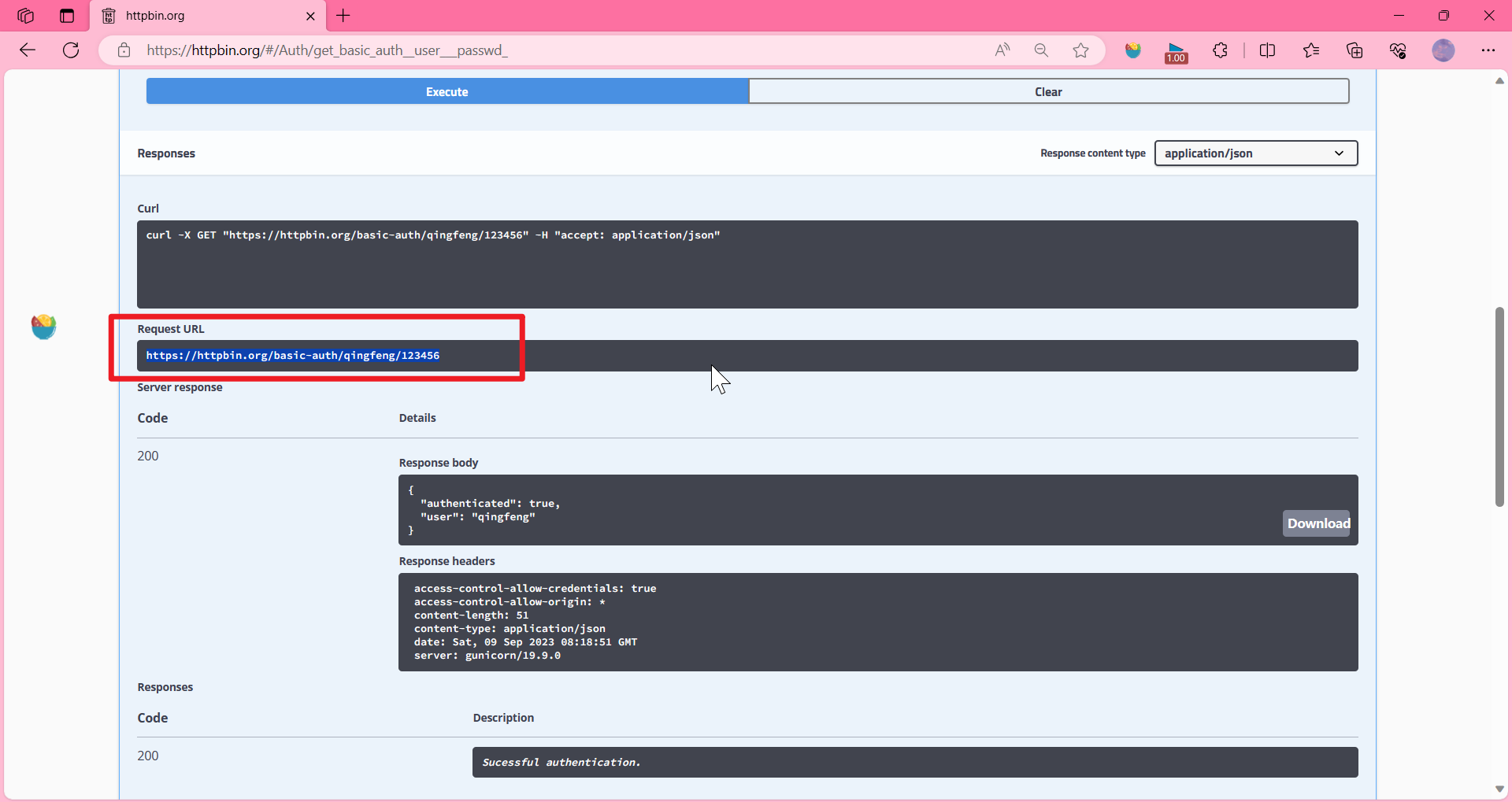1512x802 pixels.
Task: Add this page to favorites star
Action: pyautogui.click(x=1080, y=50)
